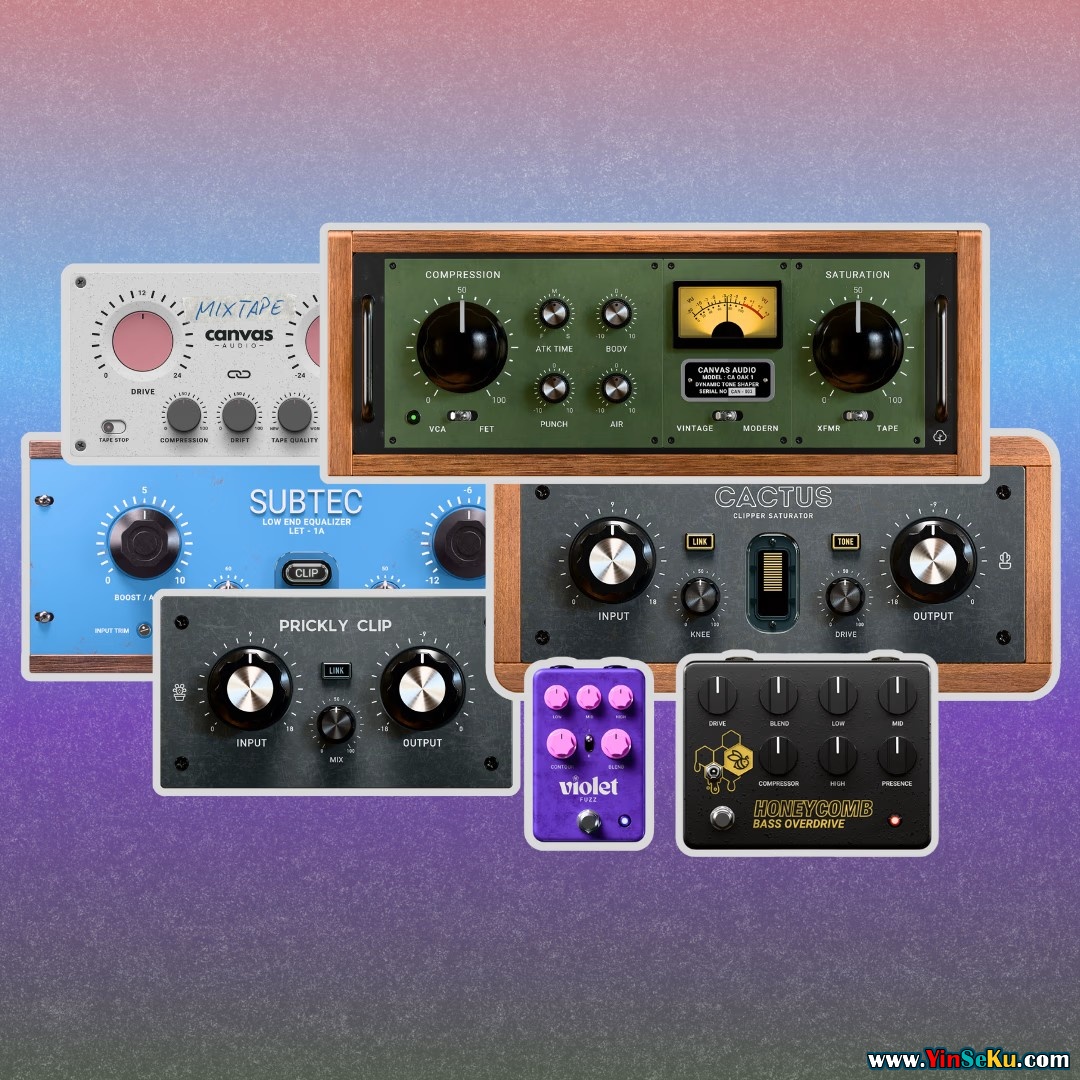Image resolution: width=1080 pixels, height=1080 pixels.
Task: Click the potted plant icon on Prickly Clip
Action: (x=180, y=691)
